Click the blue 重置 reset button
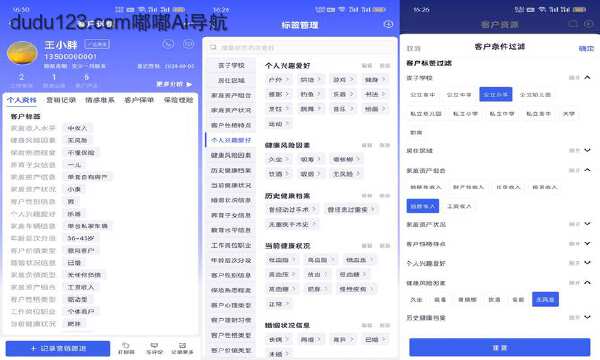This screenshot has width=600, height=360. point(500,347)
